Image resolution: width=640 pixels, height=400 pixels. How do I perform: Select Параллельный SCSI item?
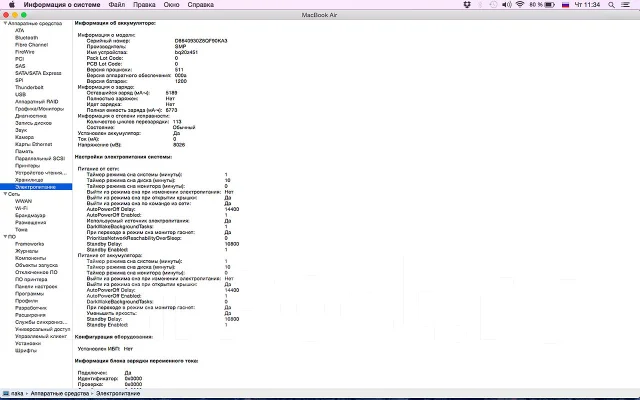(x=40, y=158)
